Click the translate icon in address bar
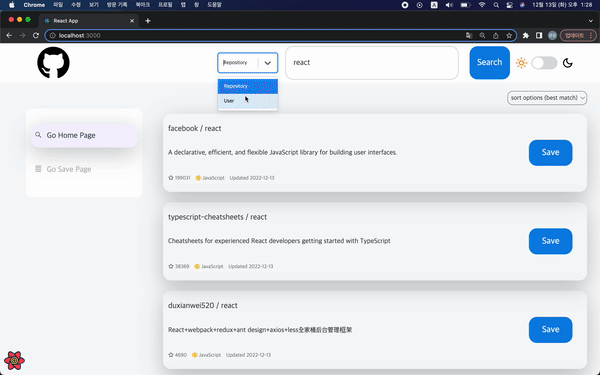600x375 pixels. (469, 36)
